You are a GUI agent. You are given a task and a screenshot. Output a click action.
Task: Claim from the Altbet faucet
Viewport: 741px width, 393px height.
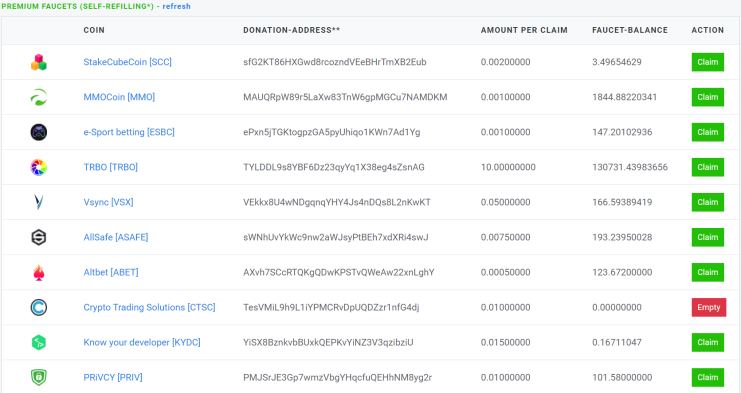707,272
